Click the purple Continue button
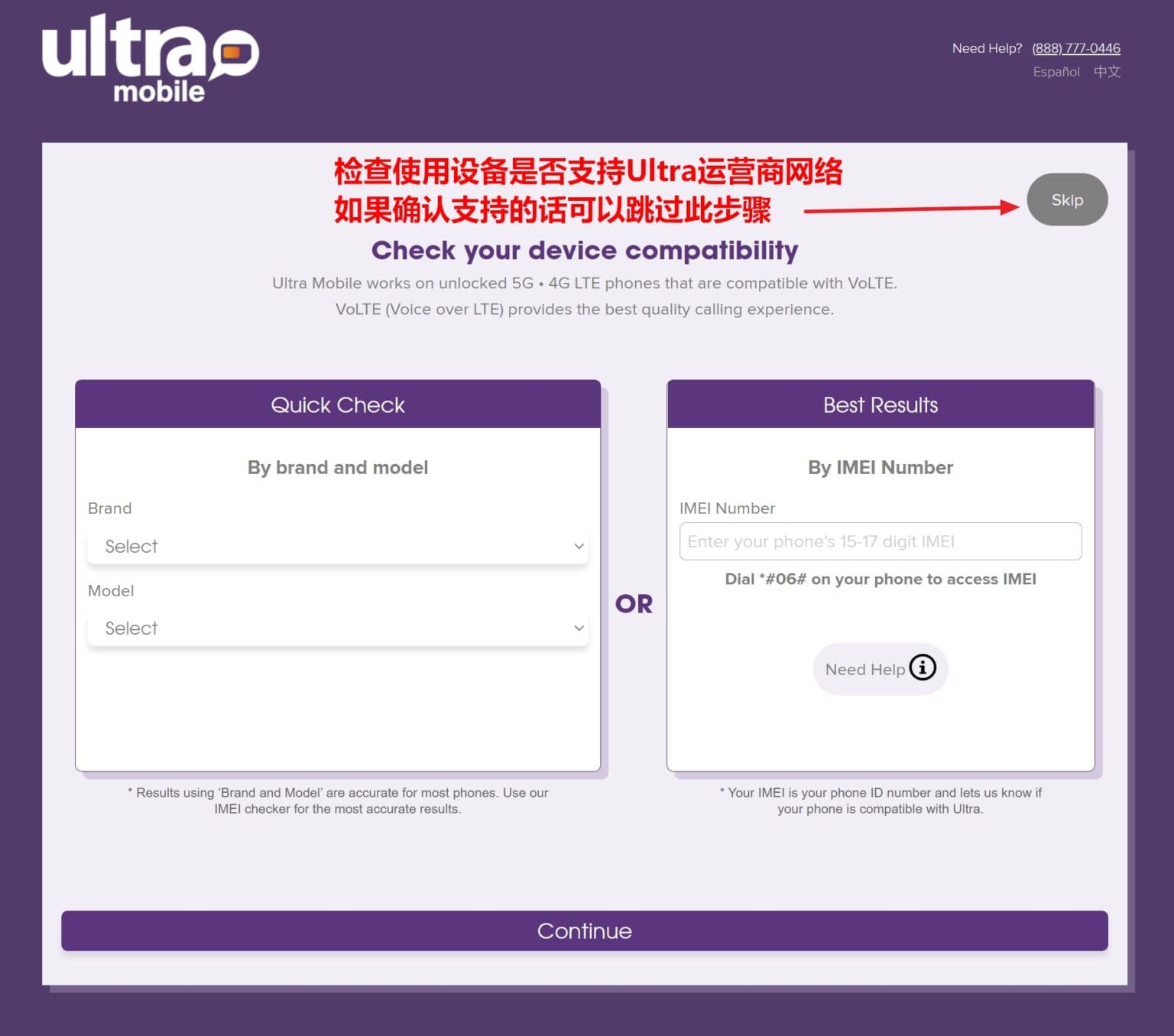Image resolution: width=1174 pixels, height=1036 pixels. [585, 930]
